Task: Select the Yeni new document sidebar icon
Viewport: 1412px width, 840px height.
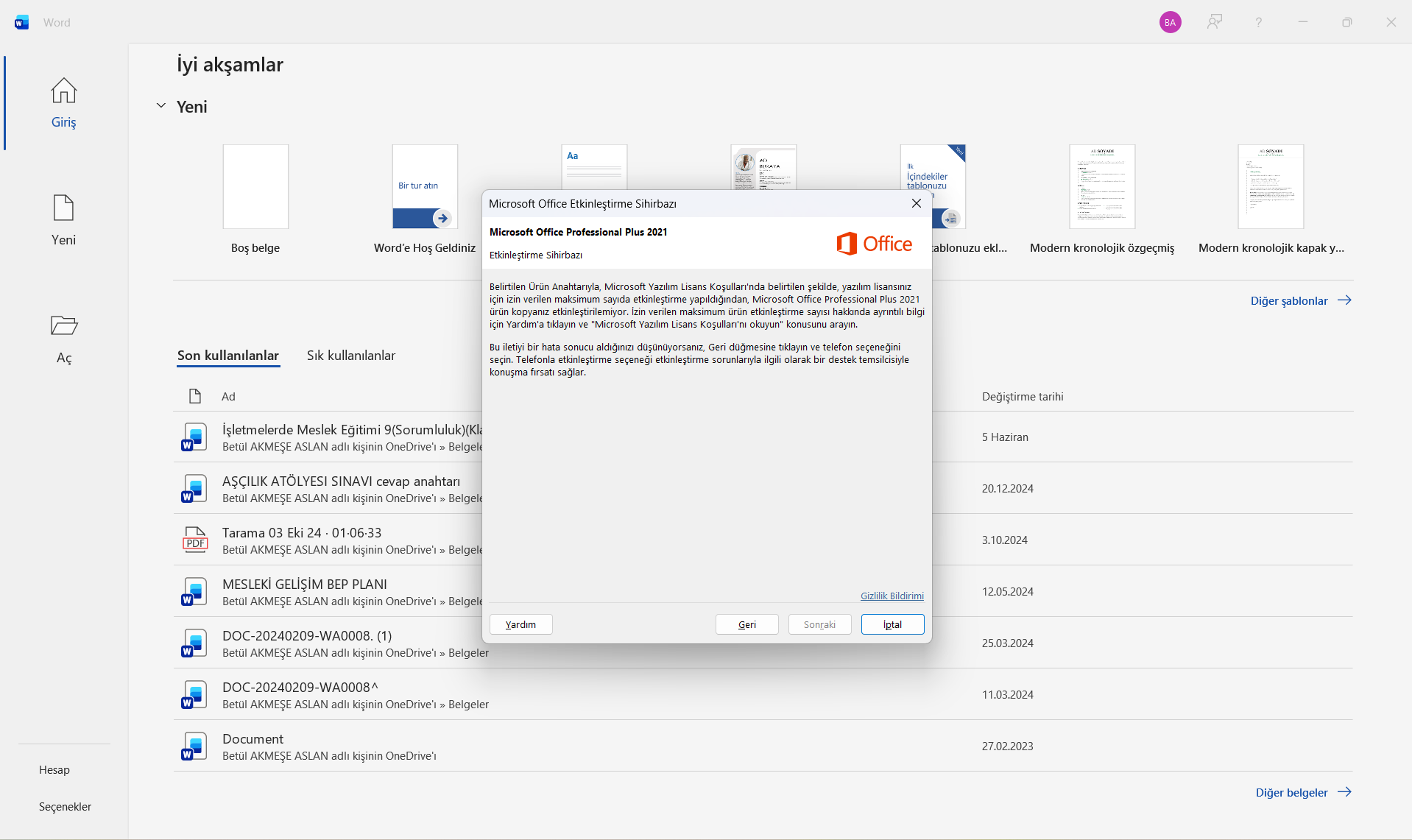Action: [64, 208]
